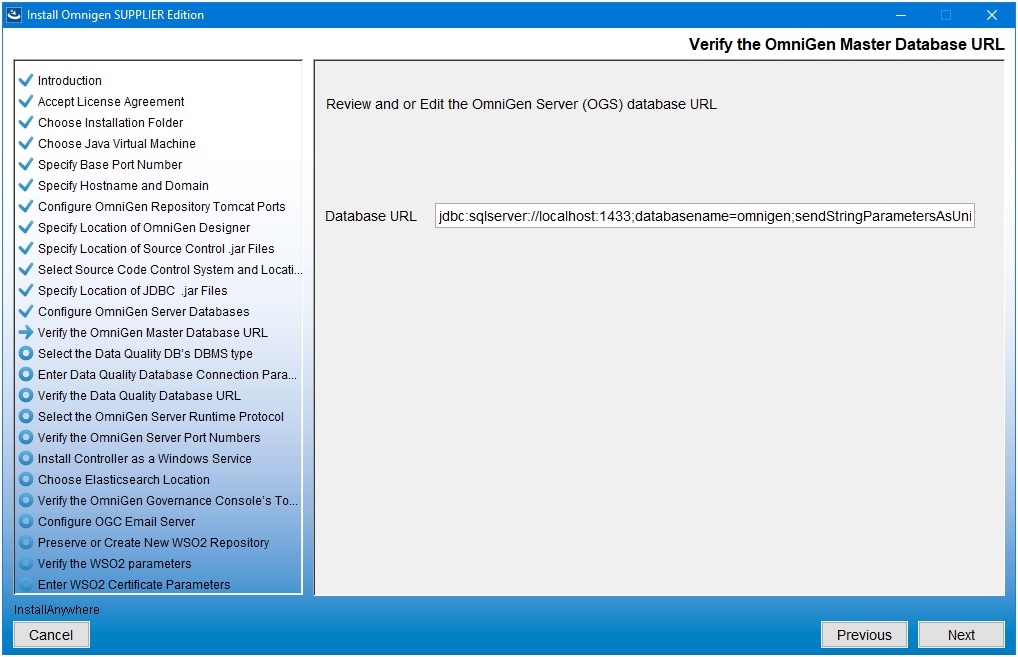Screen dimensions: 1018x657
Task: Select 'Preserve or Create New WSO2 Repository' text
Action: [x=153, y=542]
